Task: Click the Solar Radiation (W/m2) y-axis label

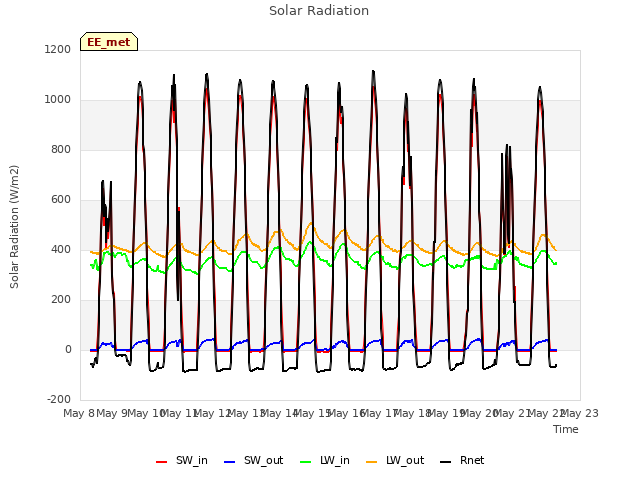Action: pos(14,227)
